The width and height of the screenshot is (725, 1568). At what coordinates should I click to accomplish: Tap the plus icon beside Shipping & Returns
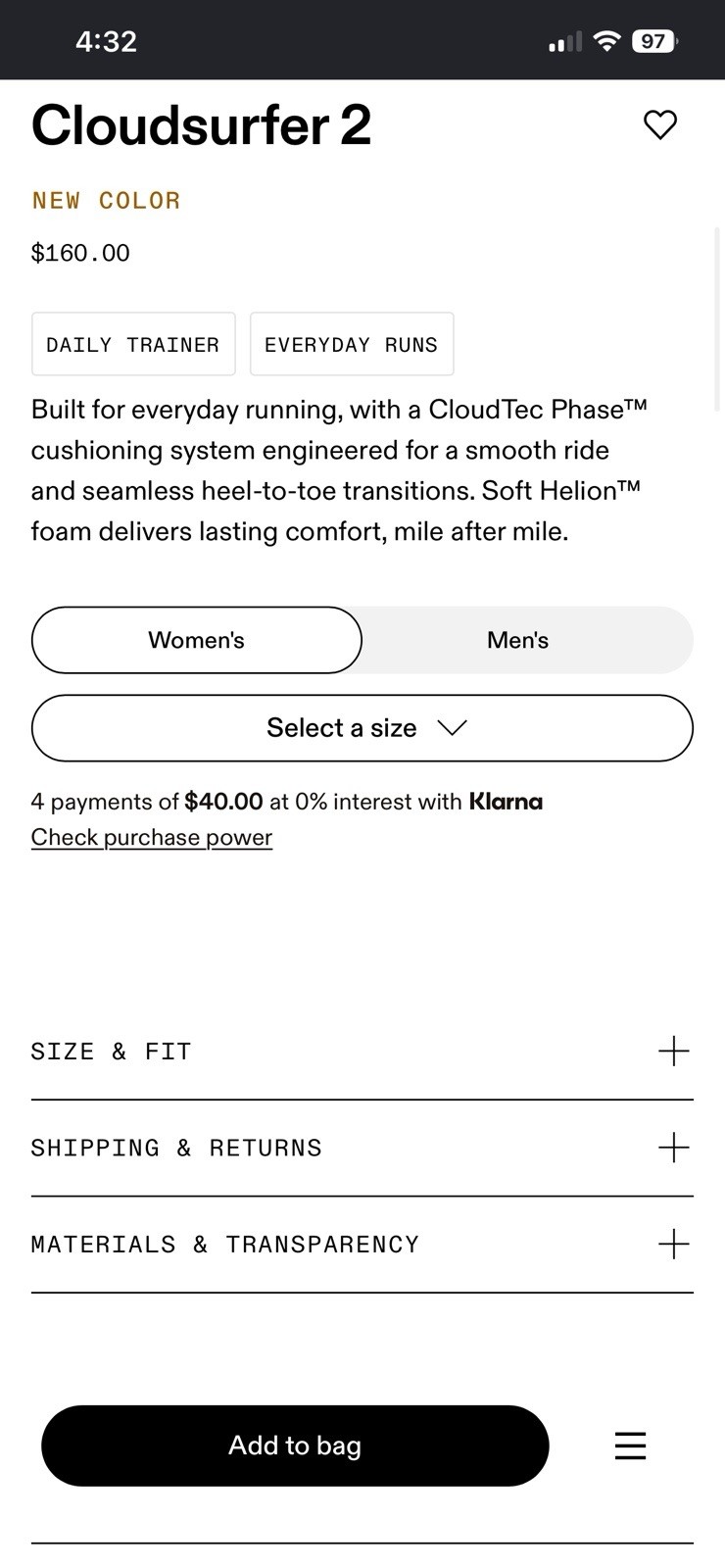(x=674, y=1147)
